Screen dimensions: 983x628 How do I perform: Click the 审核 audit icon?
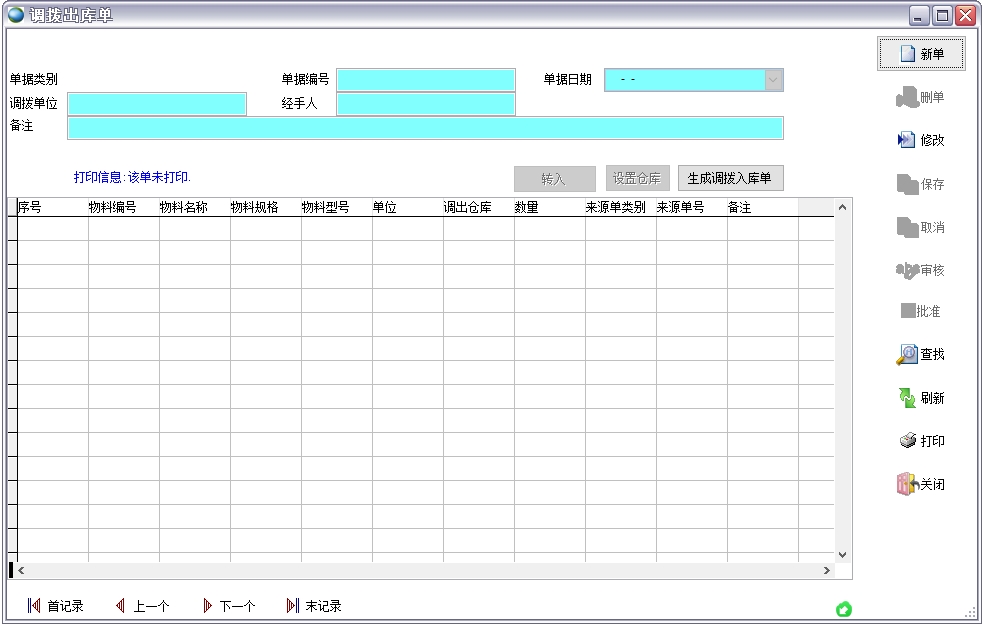coord(921,269)
